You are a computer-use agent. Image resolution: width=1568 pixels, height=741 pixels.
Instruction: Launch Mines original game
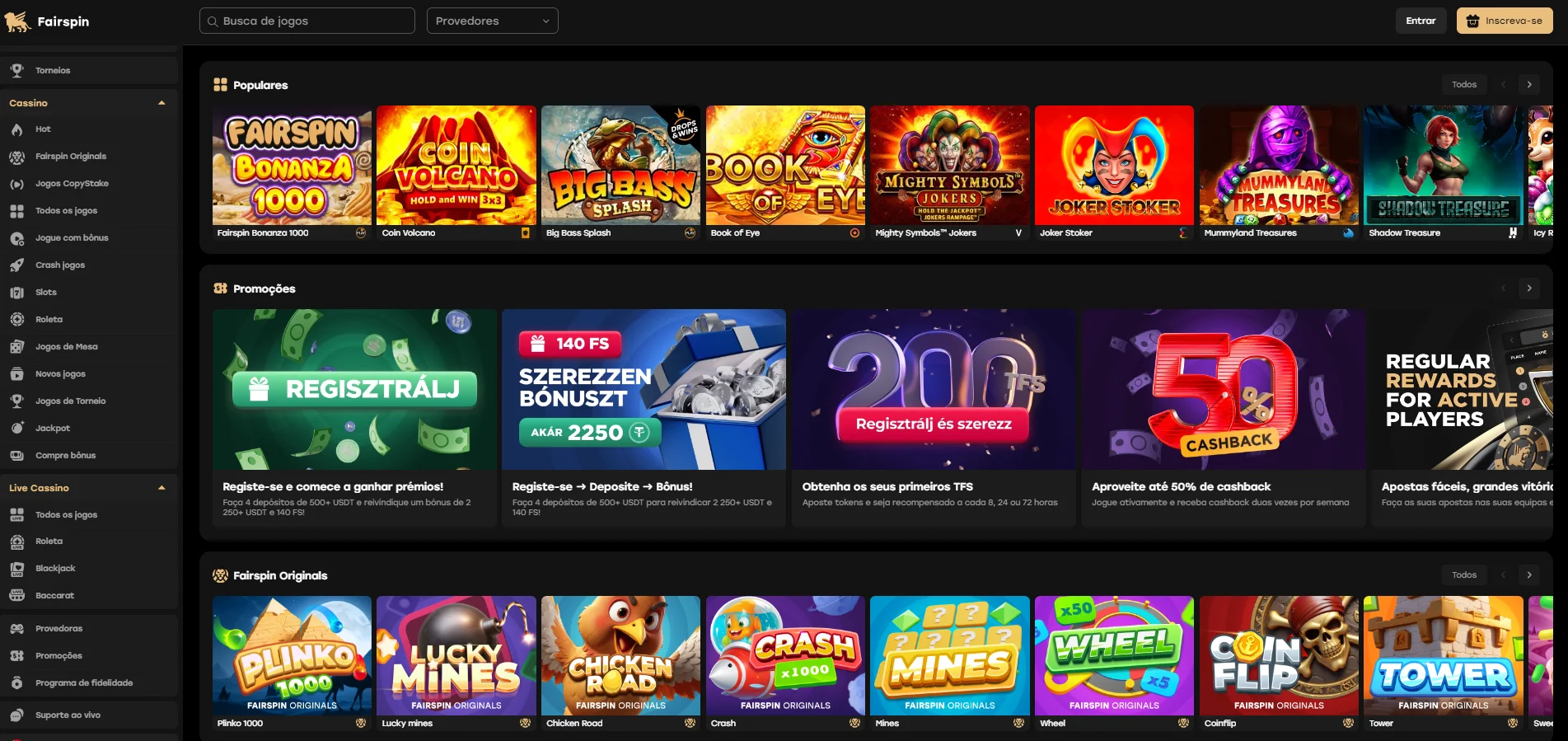point(949,656)
